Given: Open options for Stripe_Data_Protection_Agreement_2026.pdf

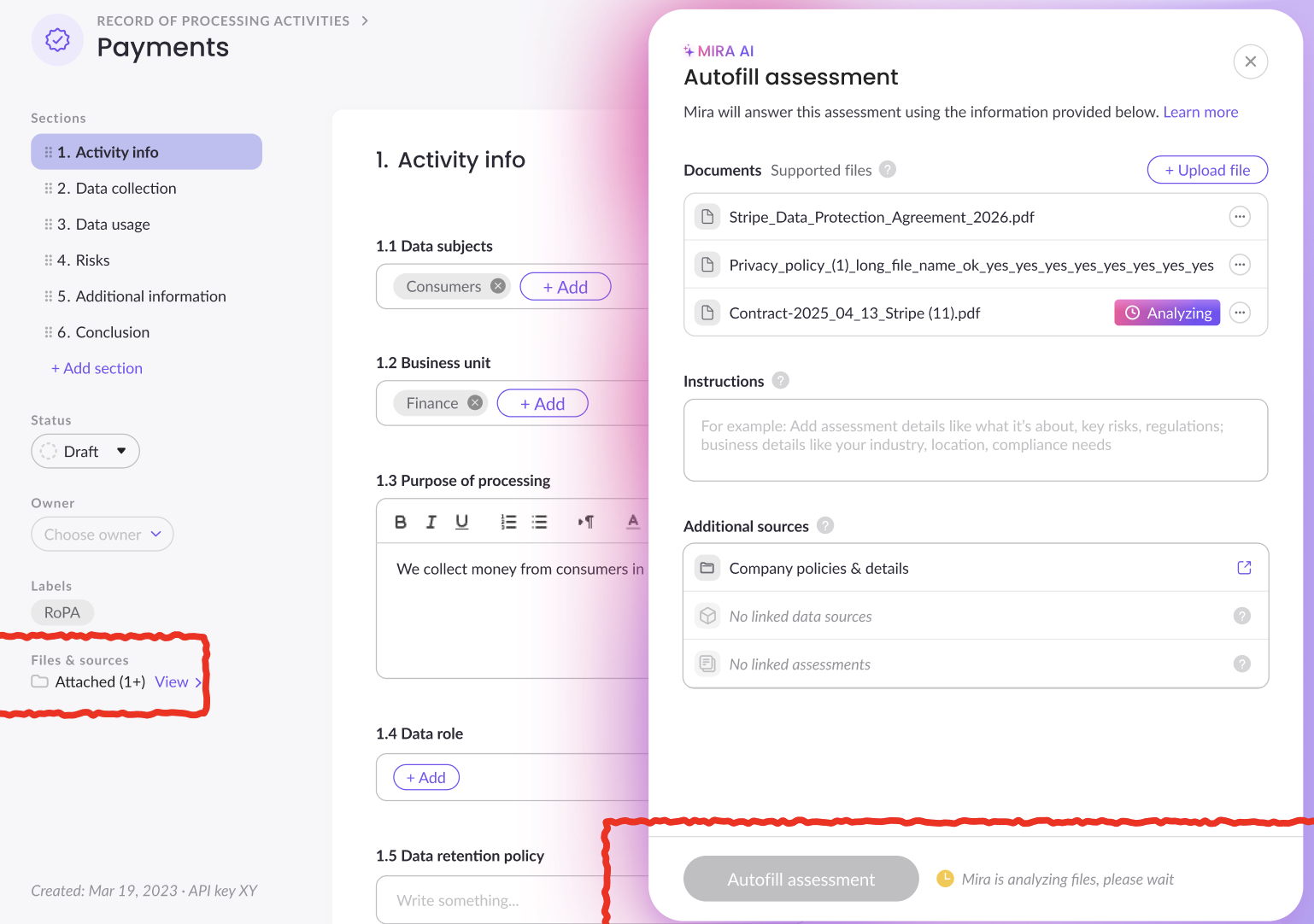Looking at the screenshot, I should (x=1240, y=217).
